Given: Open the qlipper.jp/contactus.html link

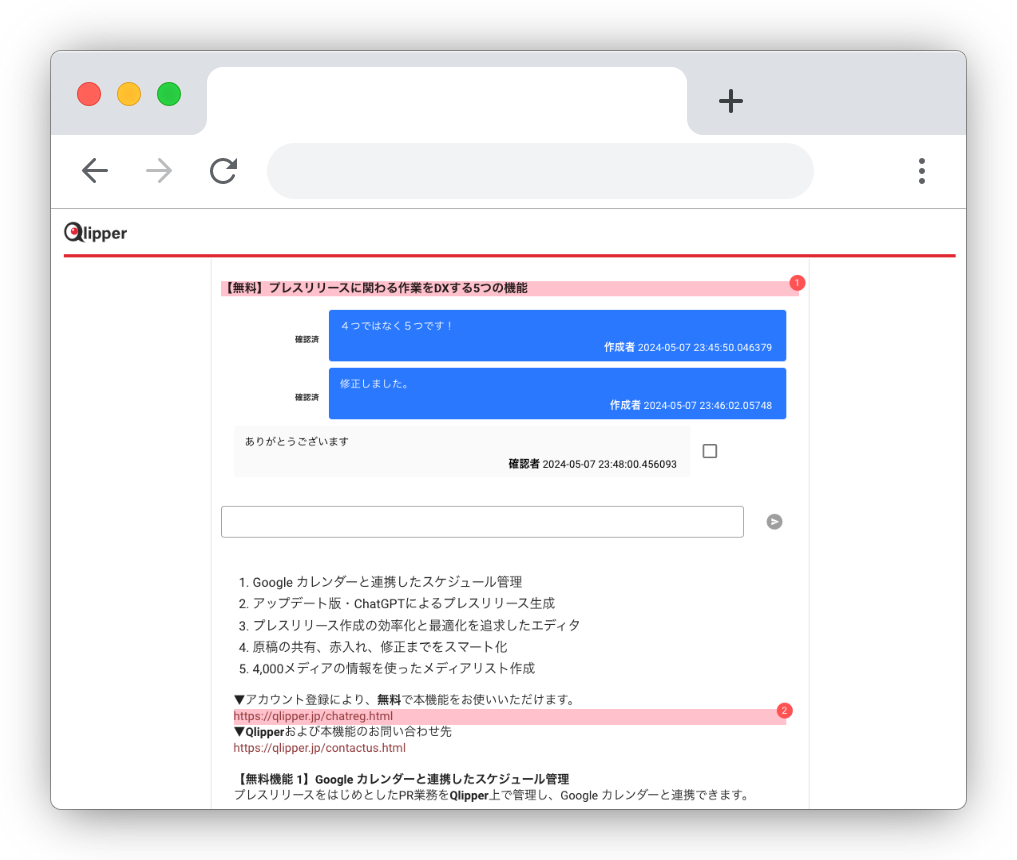Looking at the screenshot, I should [319, 747].
